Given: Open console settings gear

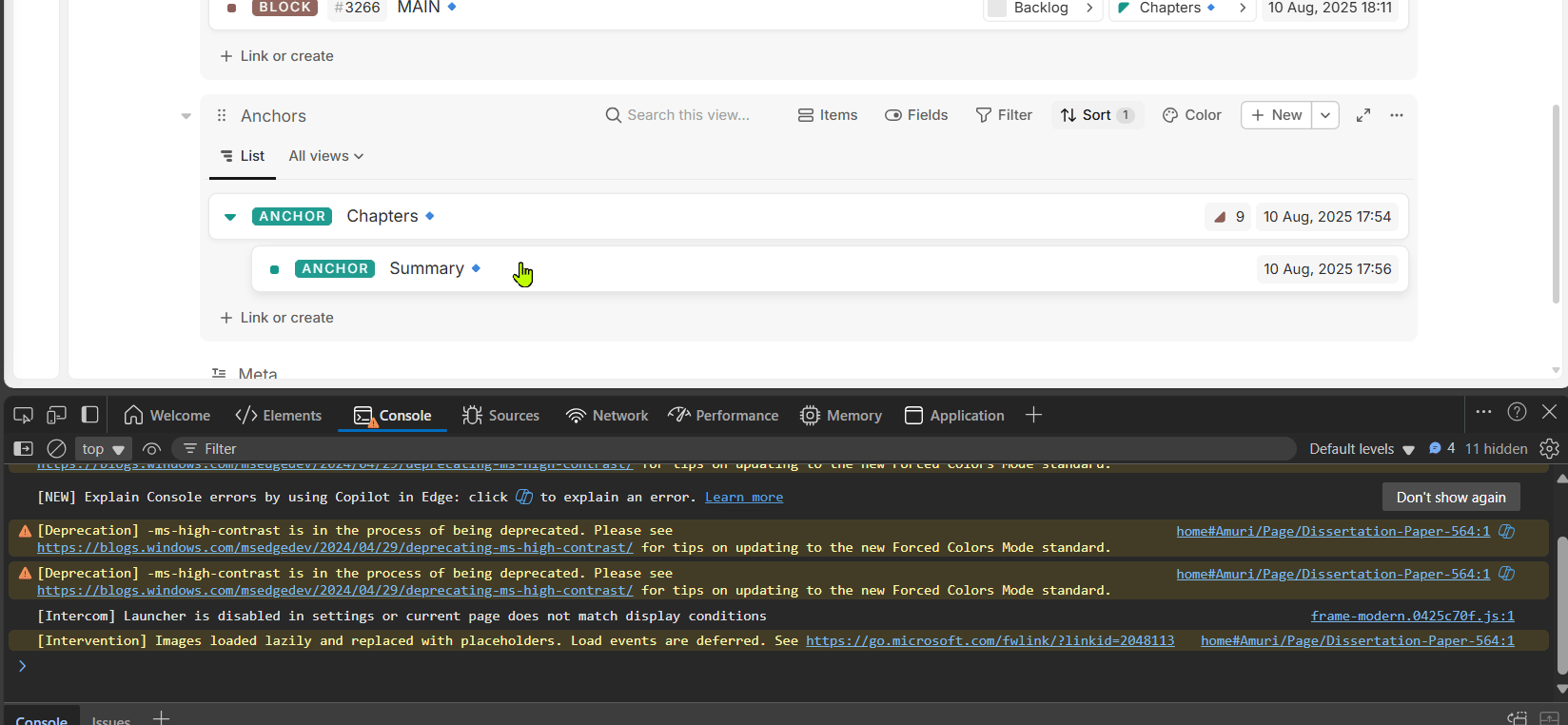Looking at the screenshot, I should (1550, 448).
